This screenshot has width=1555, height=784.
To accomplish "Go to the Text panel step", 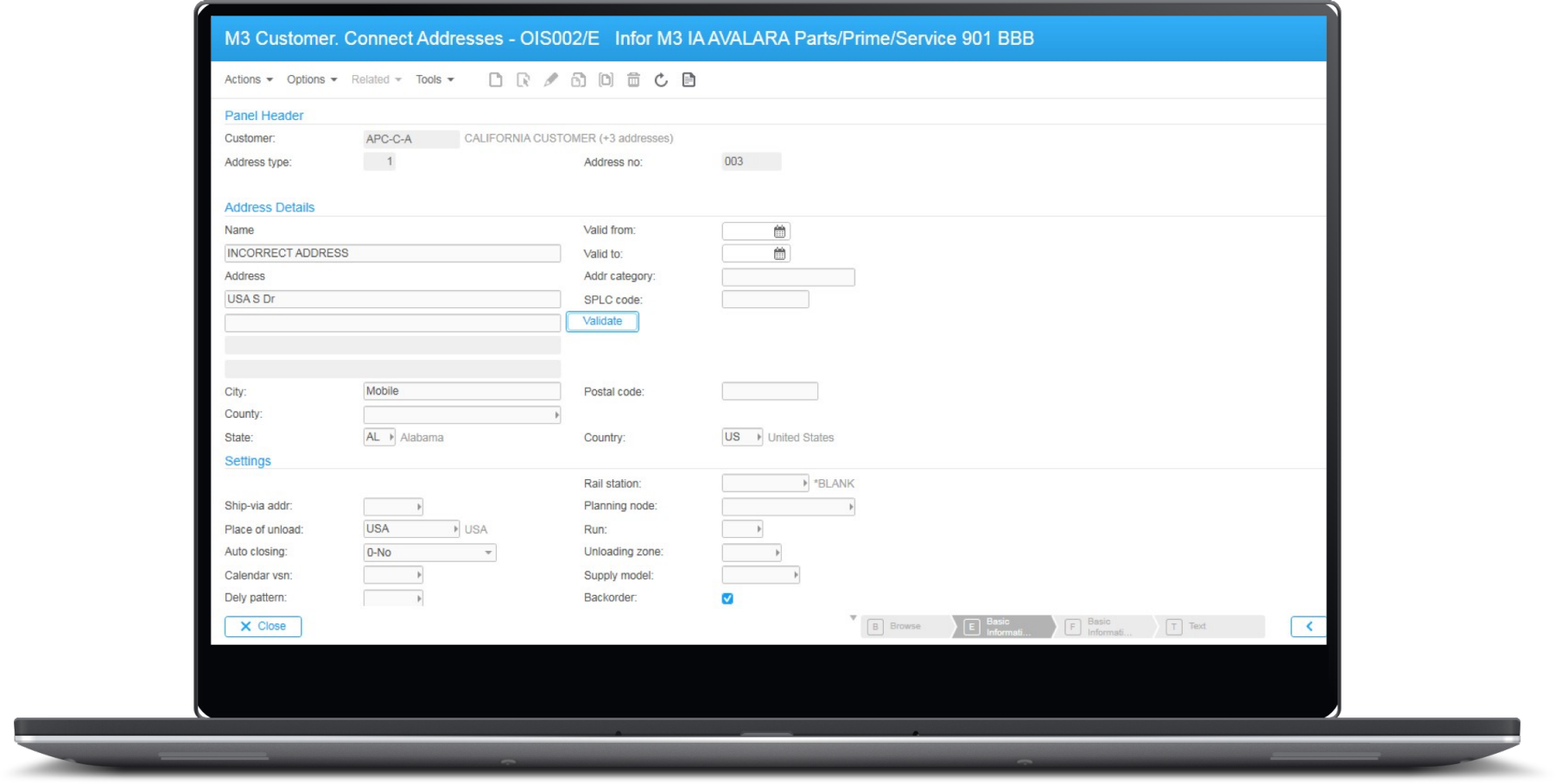I will (x=1196, y=627).
